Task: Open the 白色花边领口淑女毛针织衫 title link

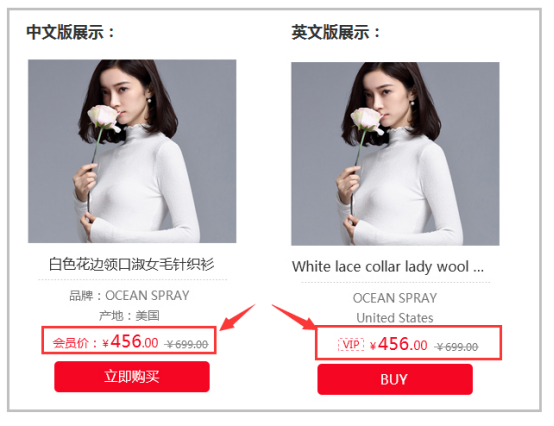Action: [131, 265]
